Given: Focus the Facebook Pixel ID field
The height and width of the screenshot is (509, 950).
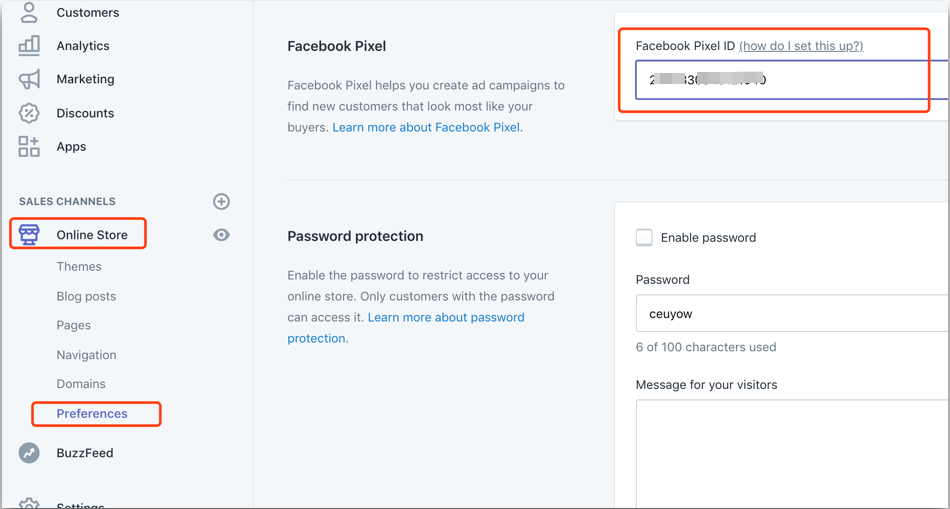Looking at the screenshot, I should 792,79.
